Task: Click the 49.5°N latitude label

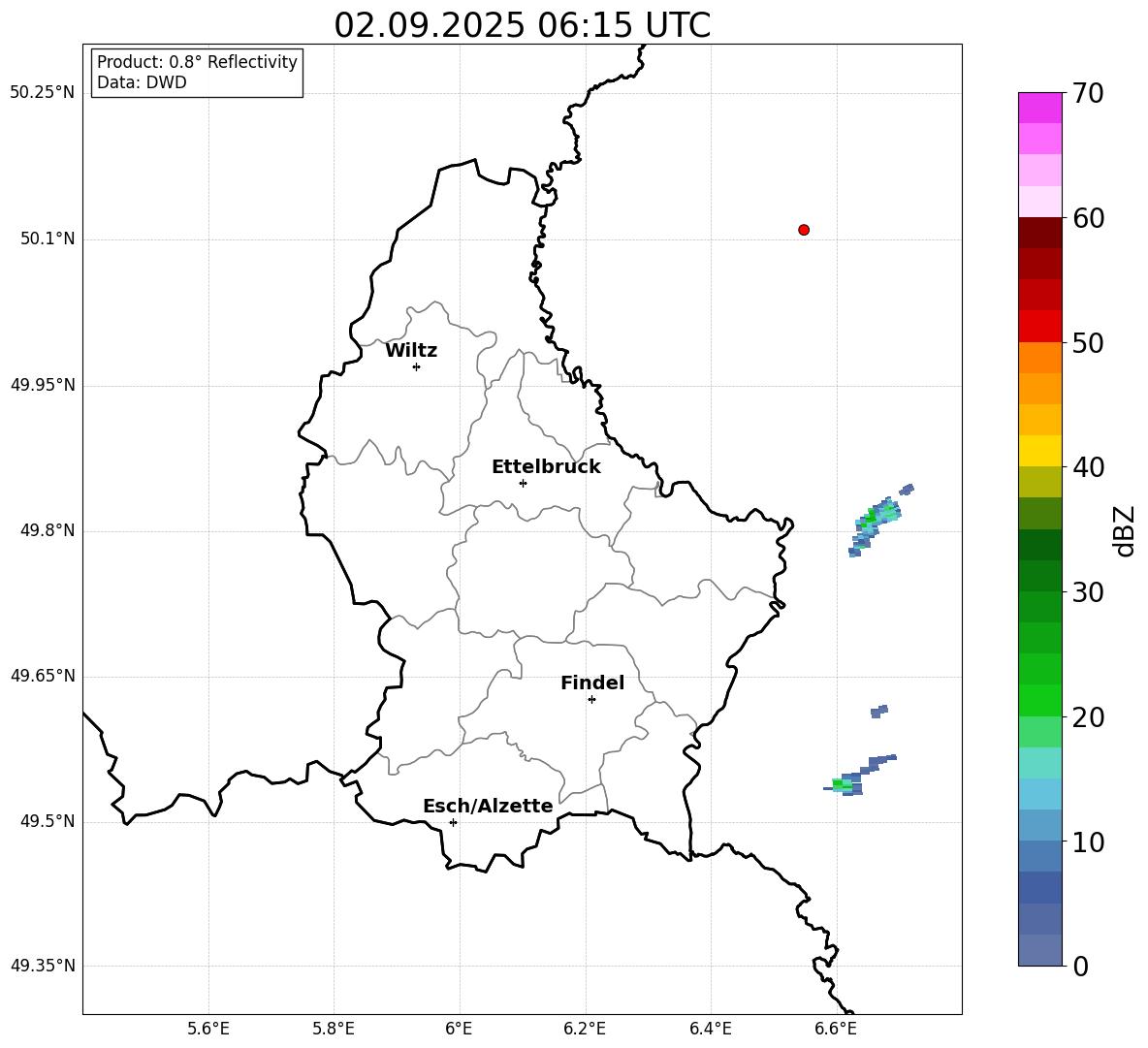Action: click(x=48, y=821)
